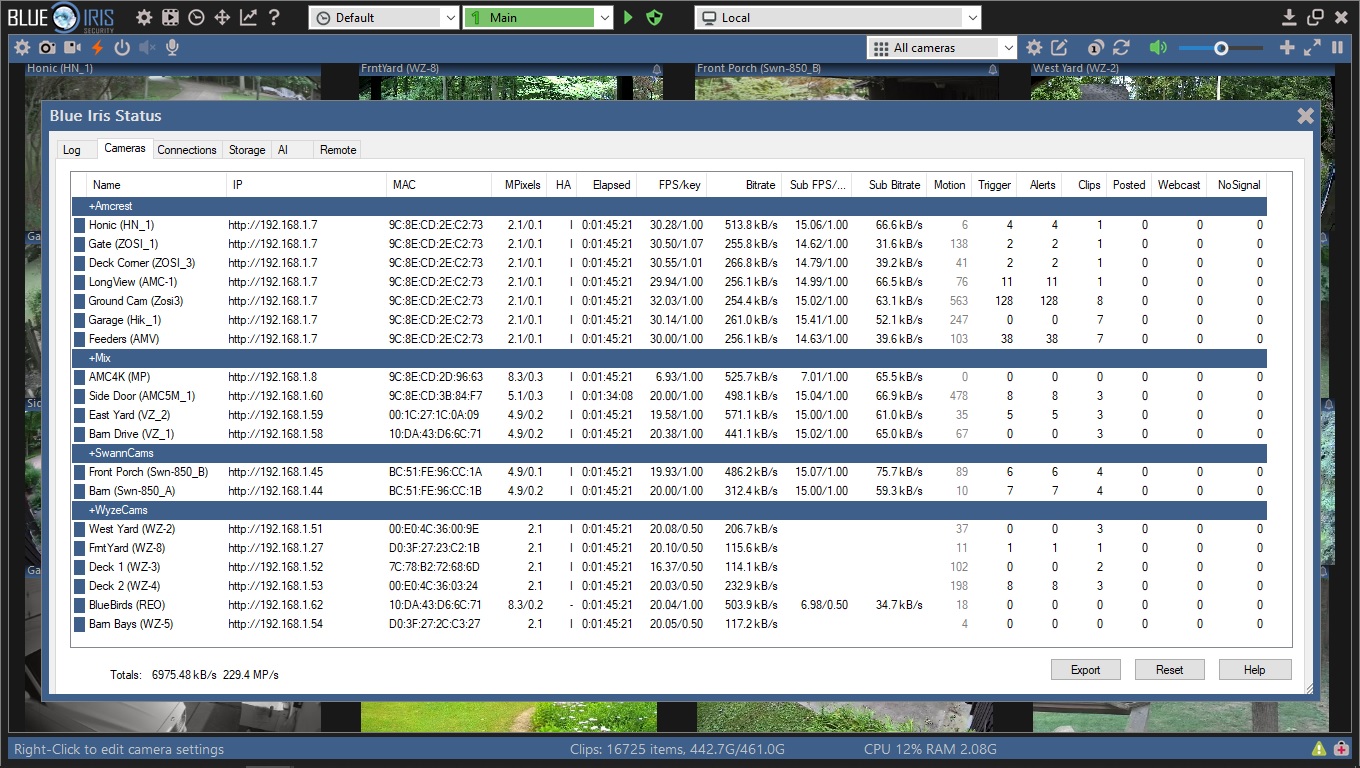Open camera settings gear in blue toolbar
The height and width of the screenshot is (768, 1360).
point(22,47)
